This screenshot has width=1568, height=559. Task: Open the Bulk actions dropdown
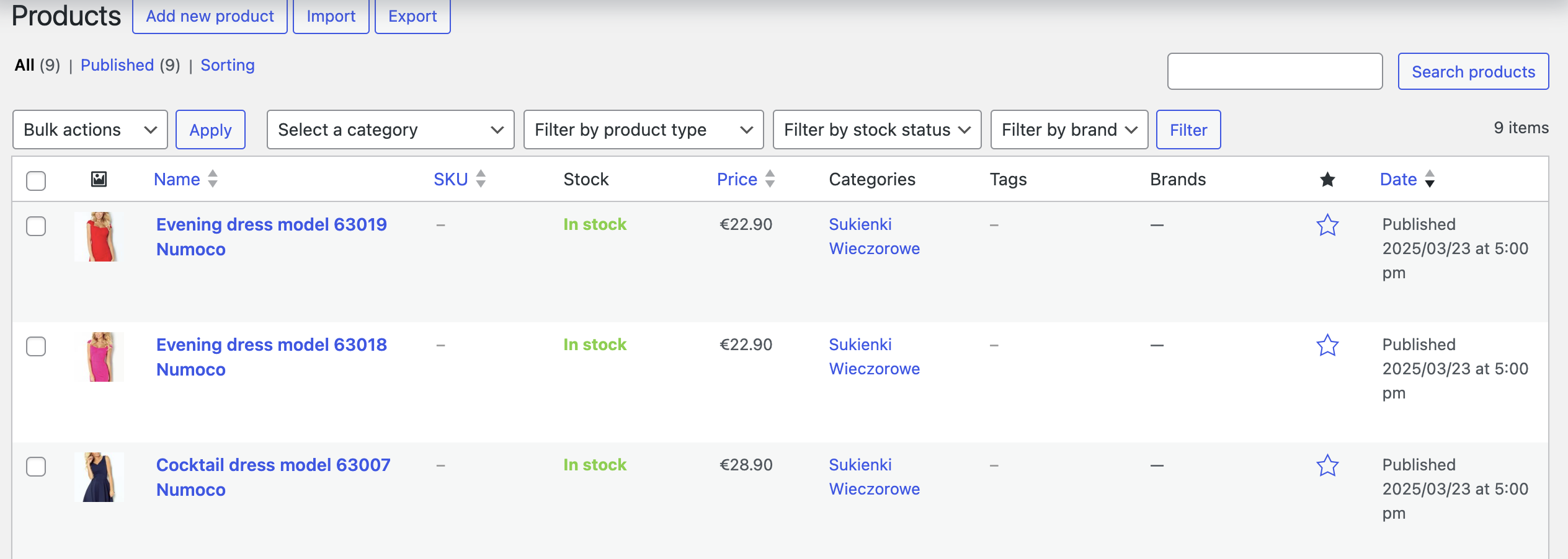90,130
